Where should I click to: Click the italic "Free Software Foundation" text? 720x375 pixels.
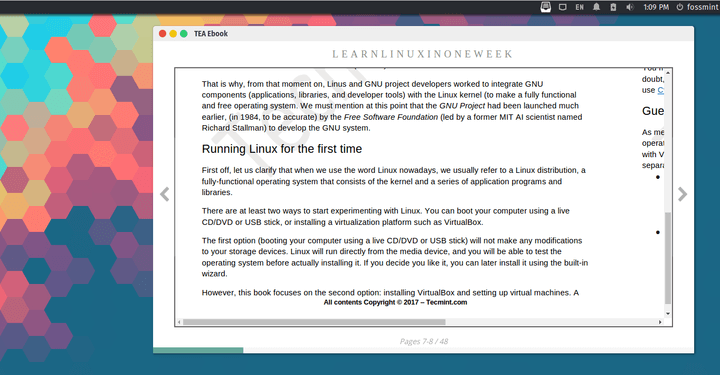(x=391, y=117)
